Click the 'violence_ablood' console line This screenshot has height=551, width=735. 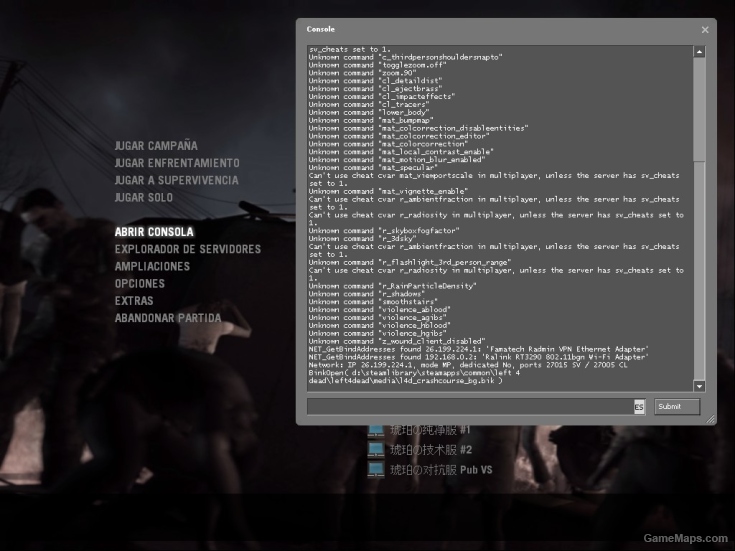point(380,310)
